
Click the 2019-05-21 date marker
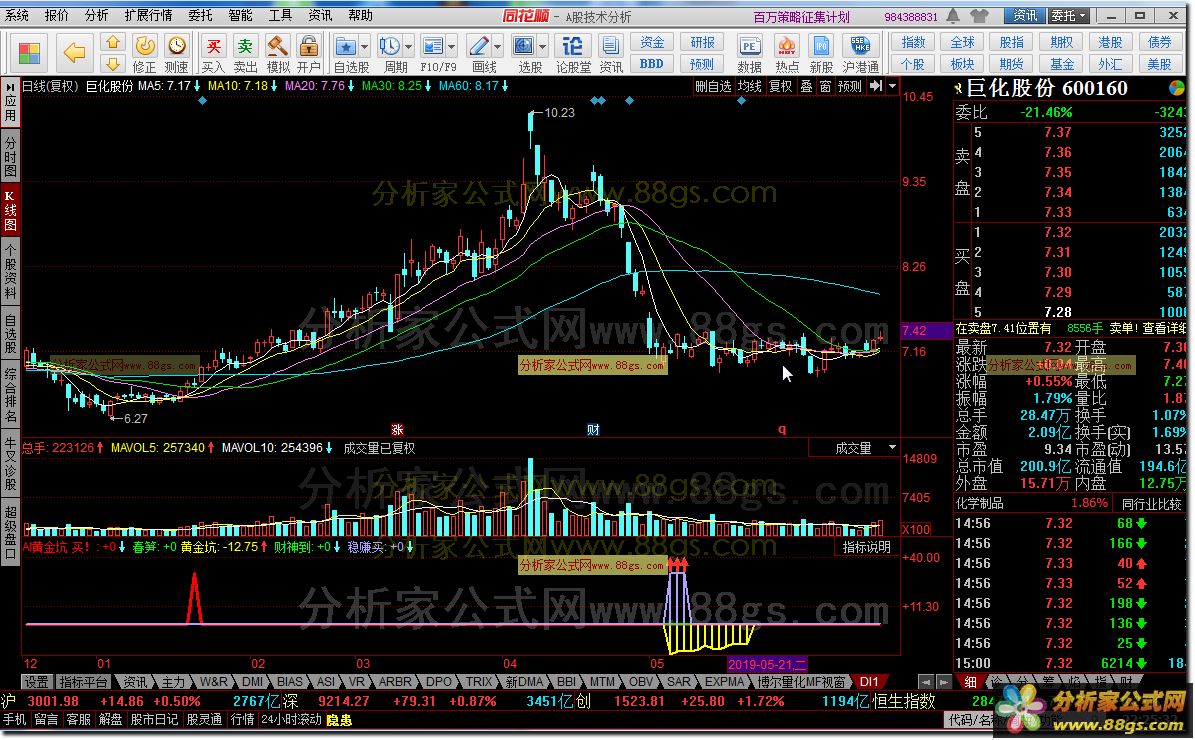[x=767, y=665]
